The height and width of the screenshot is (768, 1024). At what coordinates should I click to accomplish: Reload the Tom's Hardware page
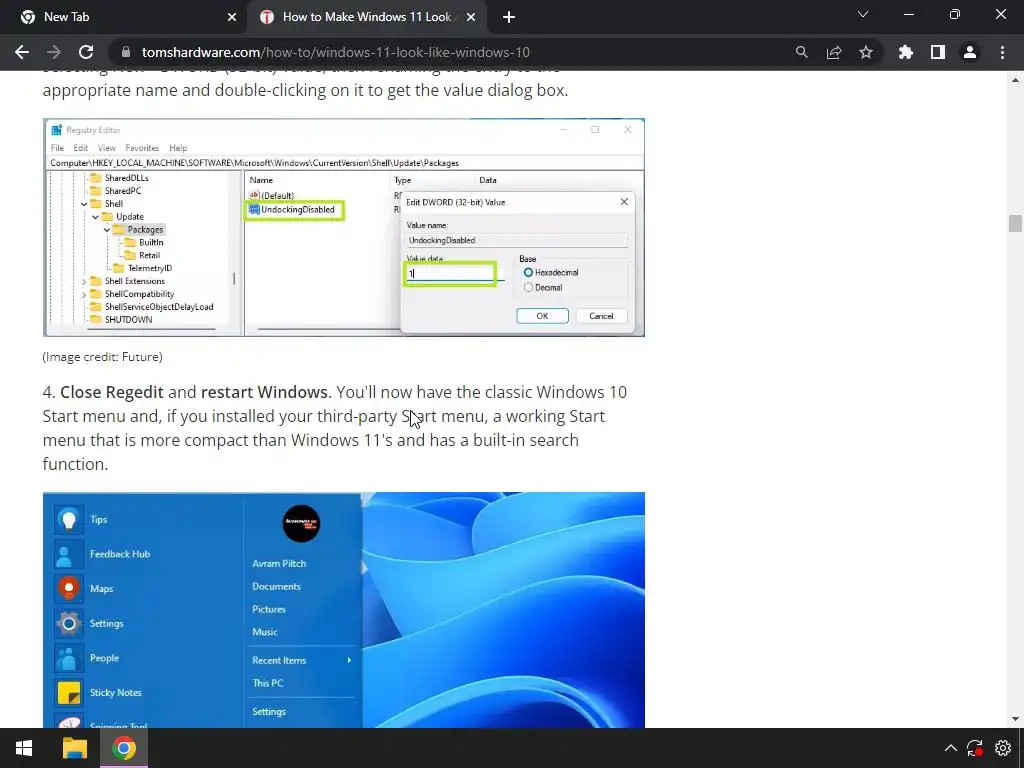86,52
